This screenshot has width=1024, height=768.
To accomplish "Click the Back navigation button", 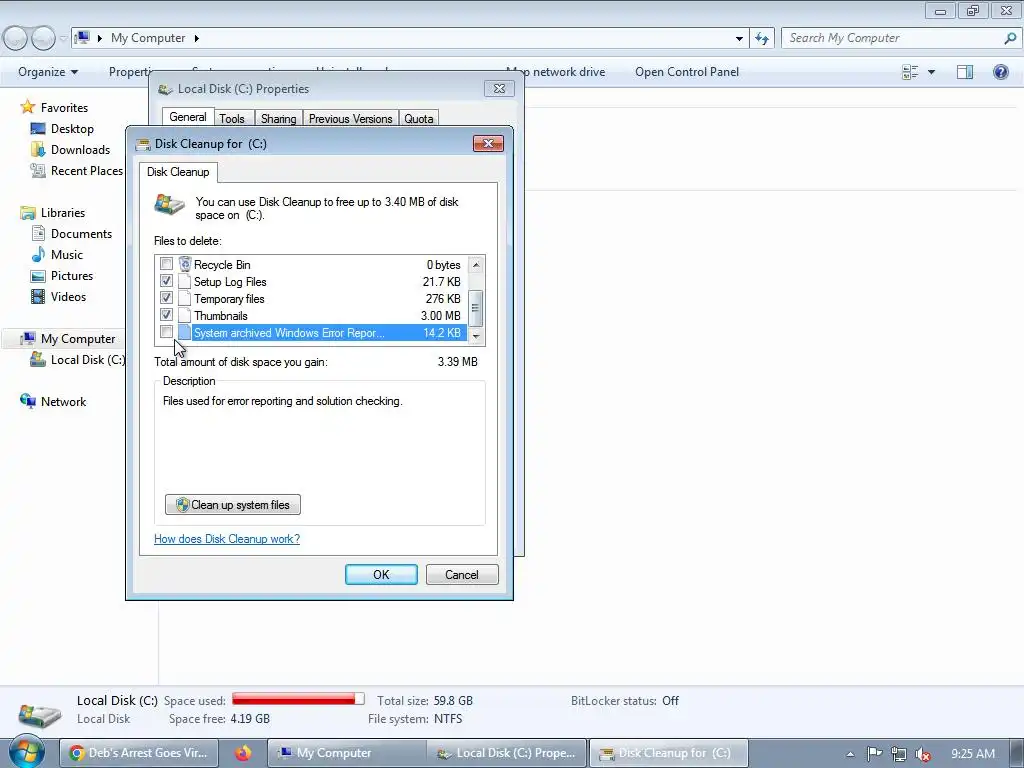I will (15, 39).
